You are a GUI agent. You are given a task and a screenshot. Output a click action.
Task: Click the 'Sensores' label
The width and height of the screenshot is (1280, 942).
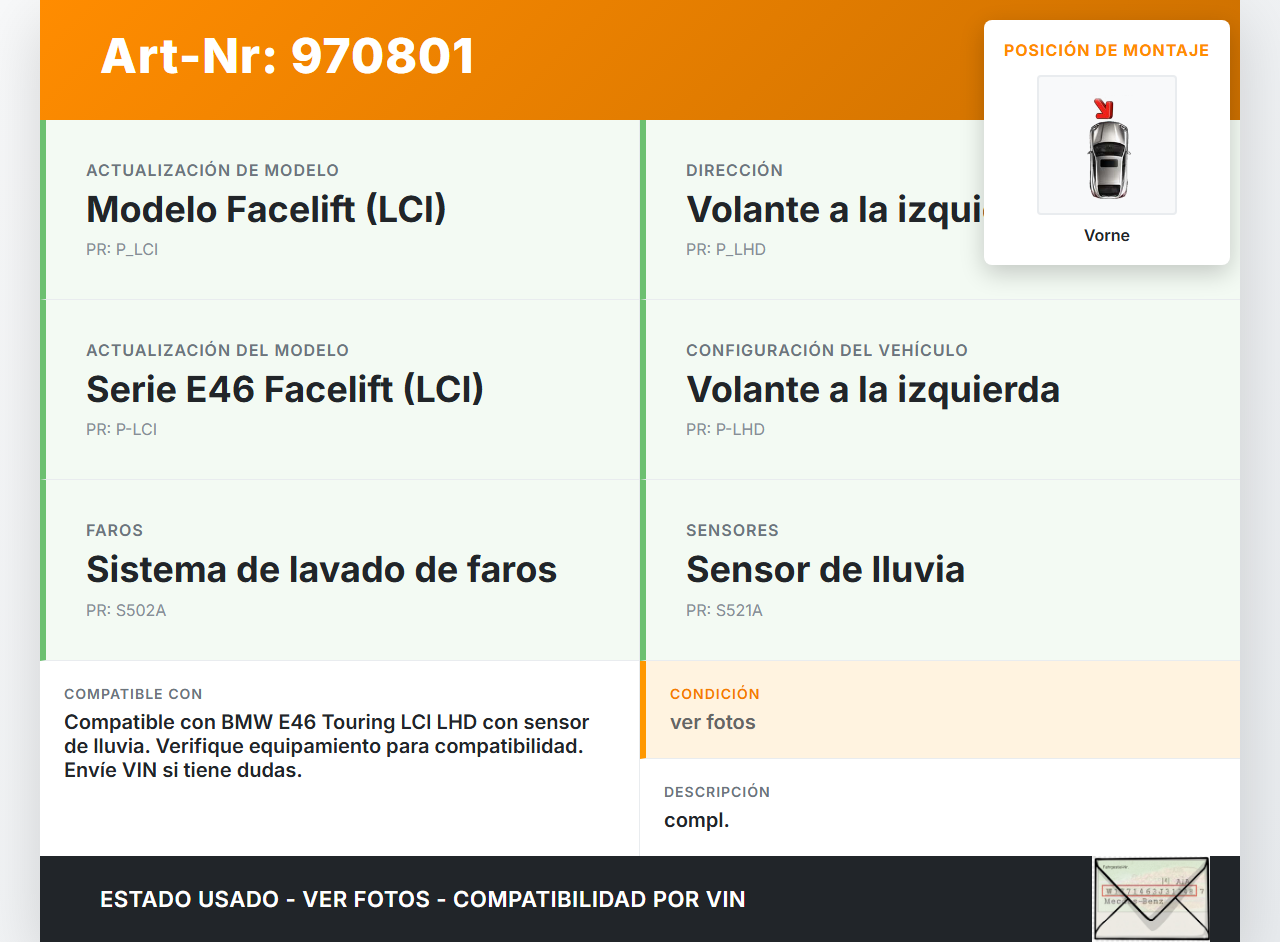click(x=732, y=531)
